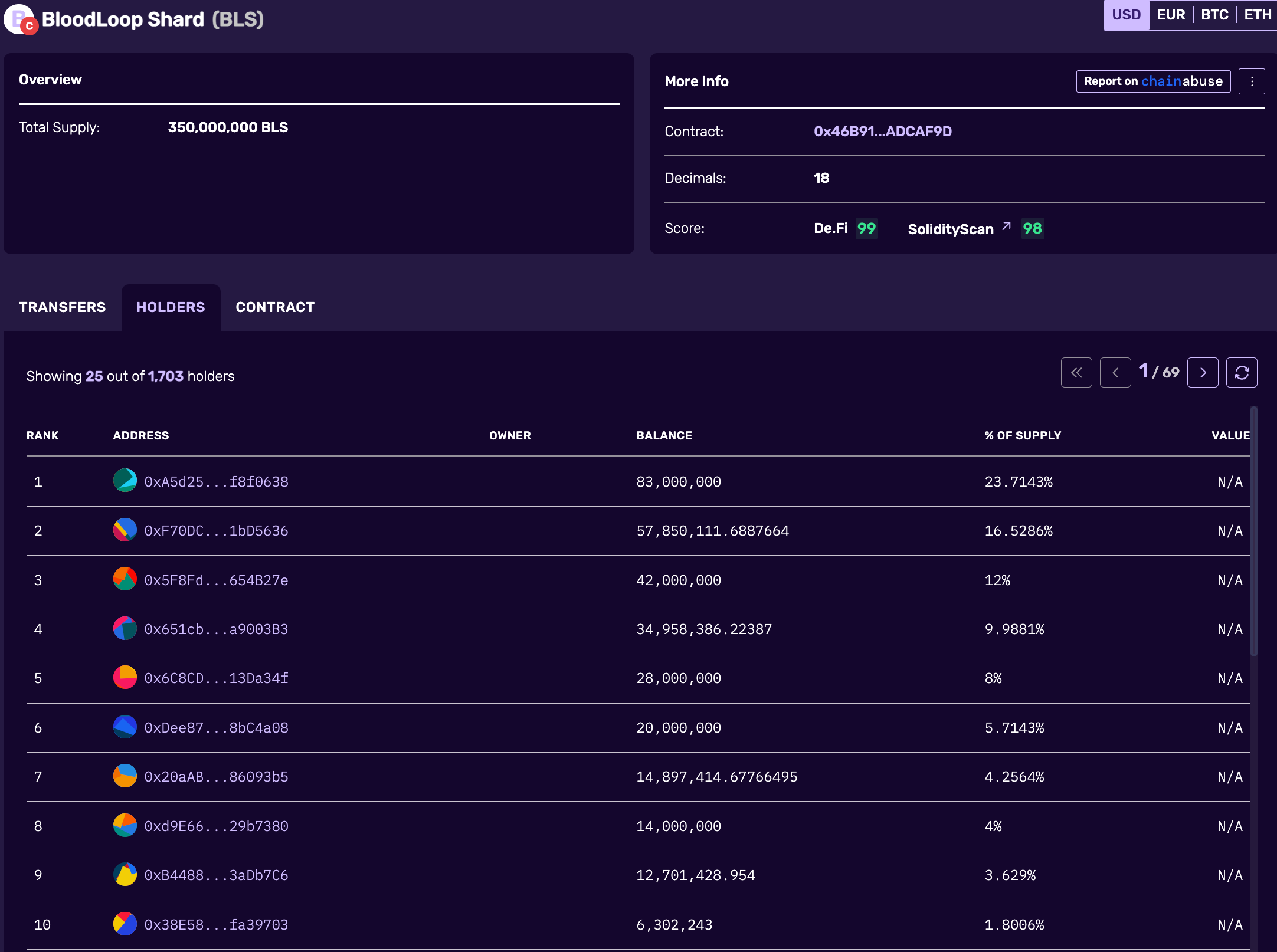Click rank 1 holder's identicon avatar

[x=125, y=481]
